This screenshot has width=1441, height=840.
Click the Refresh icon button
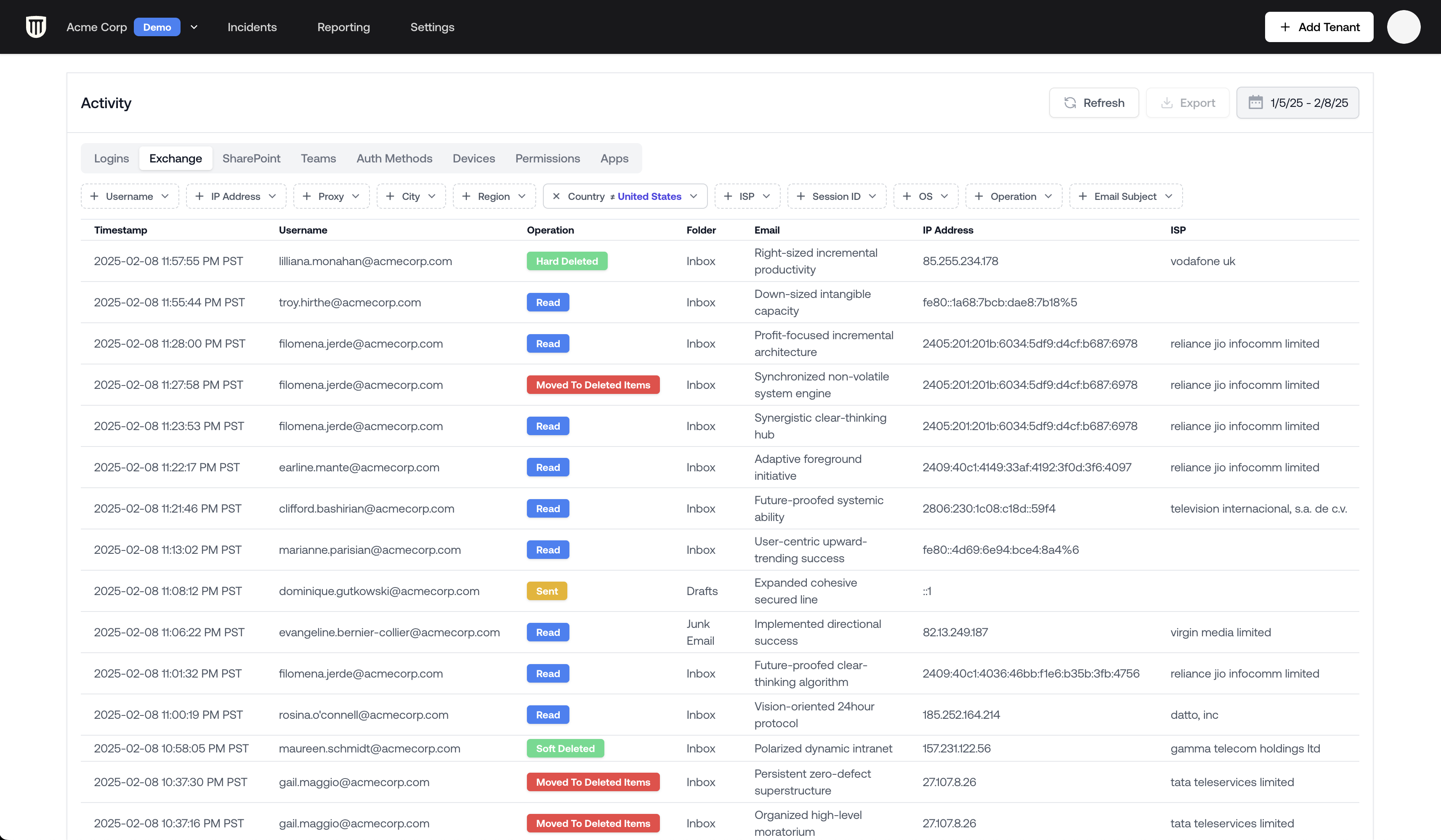click(x=1070, y=103)
